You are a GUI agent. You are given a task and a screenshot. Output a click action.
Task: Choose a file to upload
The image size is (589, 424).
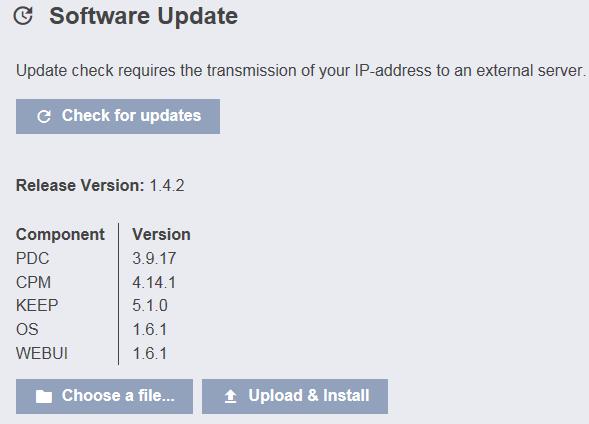(104, 396)
